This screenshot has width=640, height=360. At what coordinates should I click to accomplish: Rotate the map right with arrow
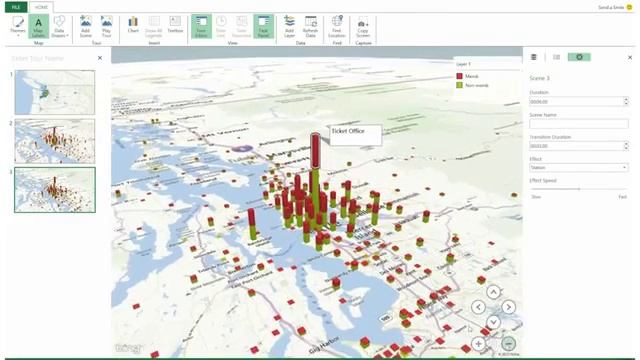[508, 307]
